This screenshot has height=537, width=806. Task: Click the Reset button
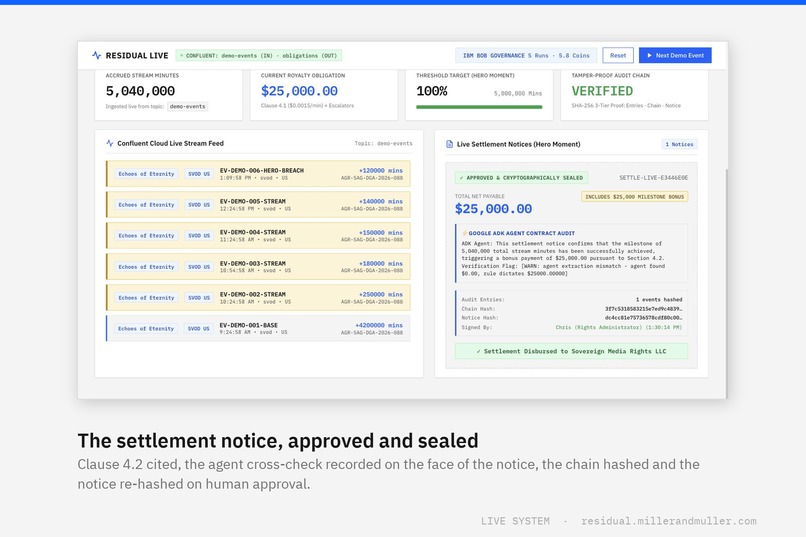(618, 55)
